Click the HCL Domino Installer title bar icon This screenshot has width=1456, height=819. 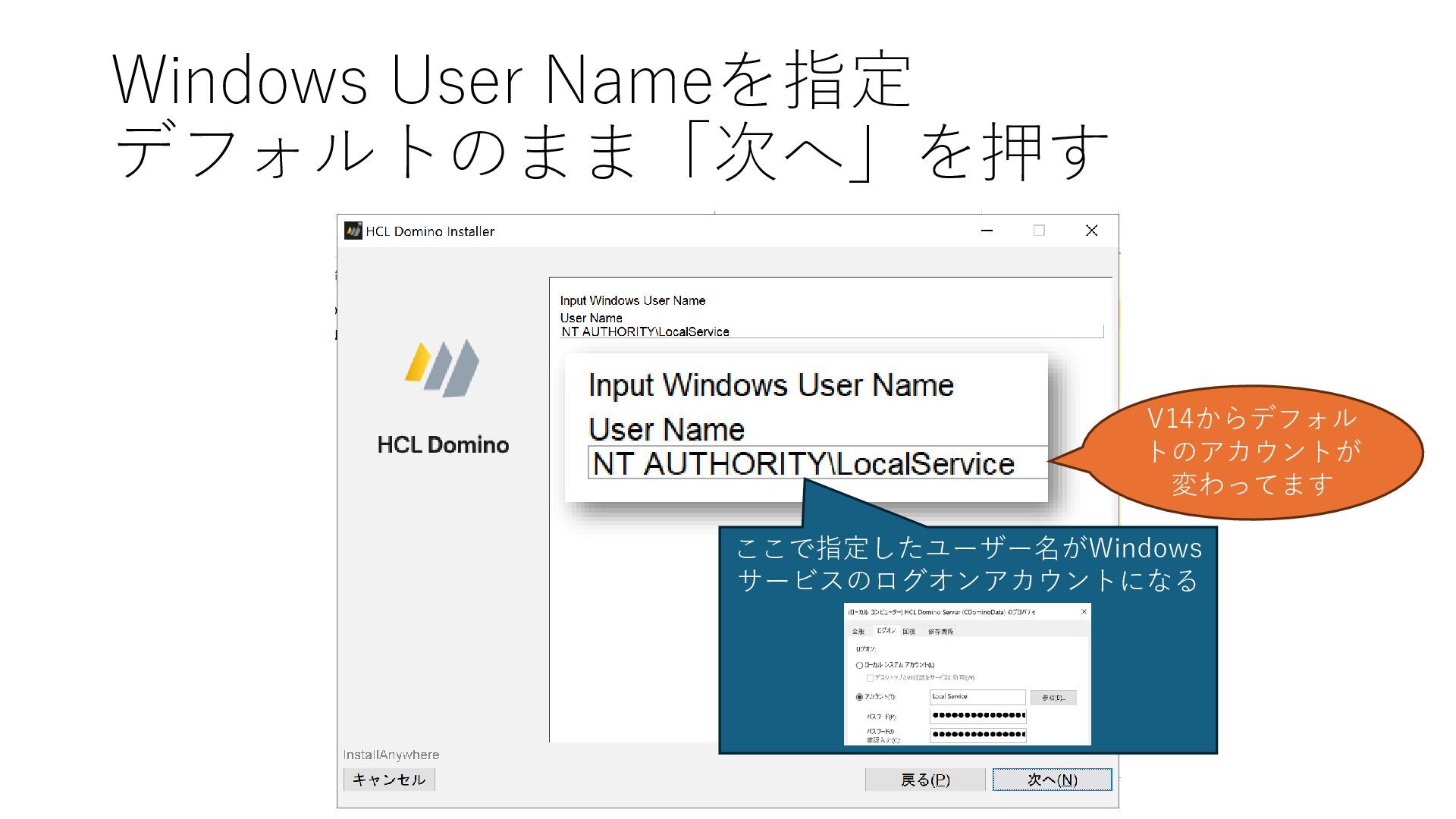pos(353,231)
